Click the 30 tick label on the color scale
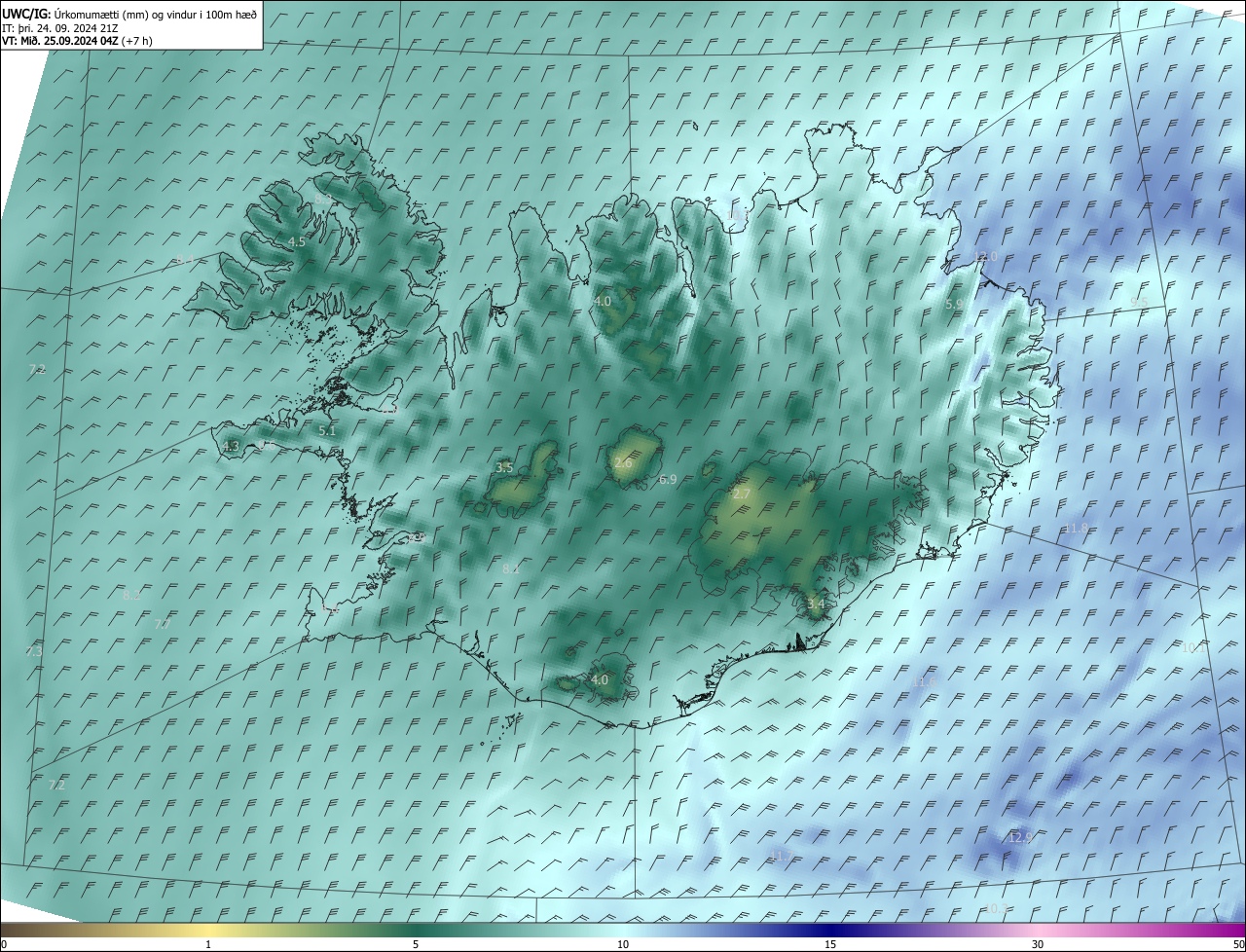Image resolution: width=1246 pixels, height=952 pixels. (1038, 944)
